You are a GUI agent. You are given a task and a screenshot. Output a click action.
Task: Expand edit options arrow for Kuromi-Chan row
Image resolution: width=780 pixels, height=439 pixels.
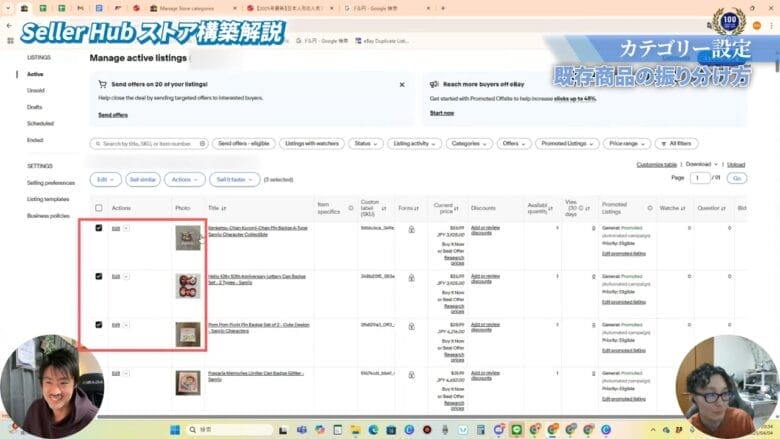[x=126, y=228]
